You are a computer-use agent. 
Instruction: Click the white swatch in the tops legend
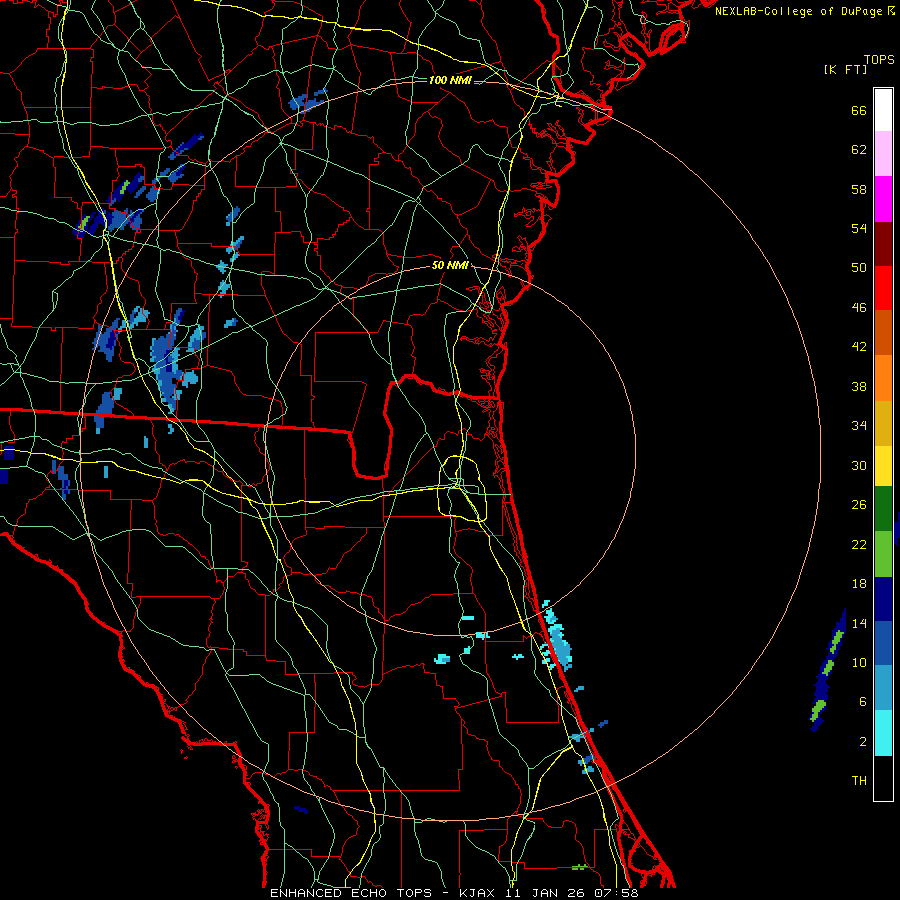click(x=883, y=110)
